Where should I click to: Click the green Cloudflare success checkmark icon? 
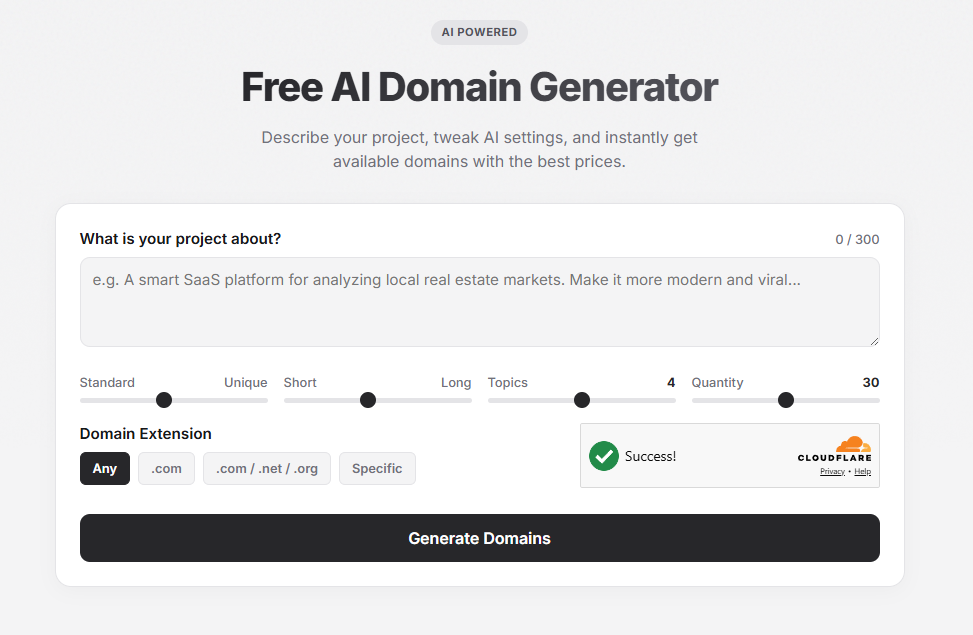click(604, 456)
